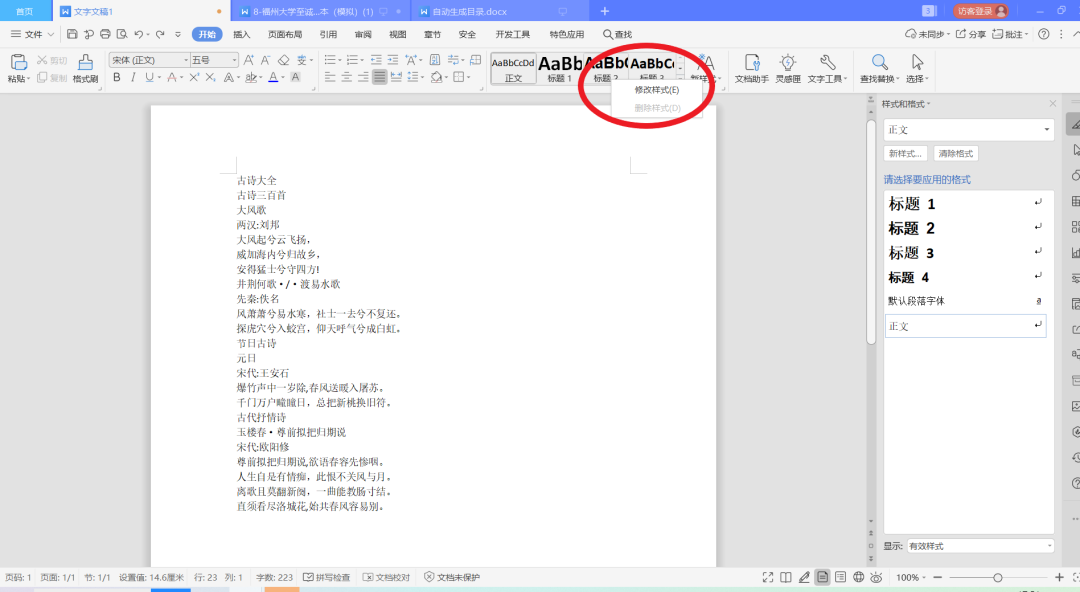Toggle Underline formatting
This screenshot has width=1080, height=592.
(149, 77)
